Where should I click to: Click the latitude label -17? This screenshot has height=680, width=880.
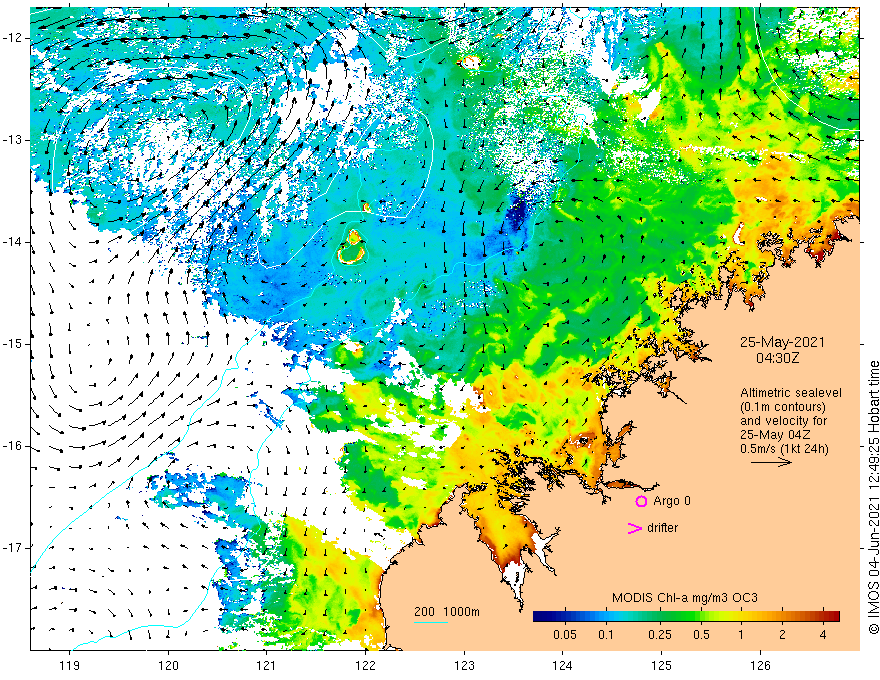(x=13, y=548)
